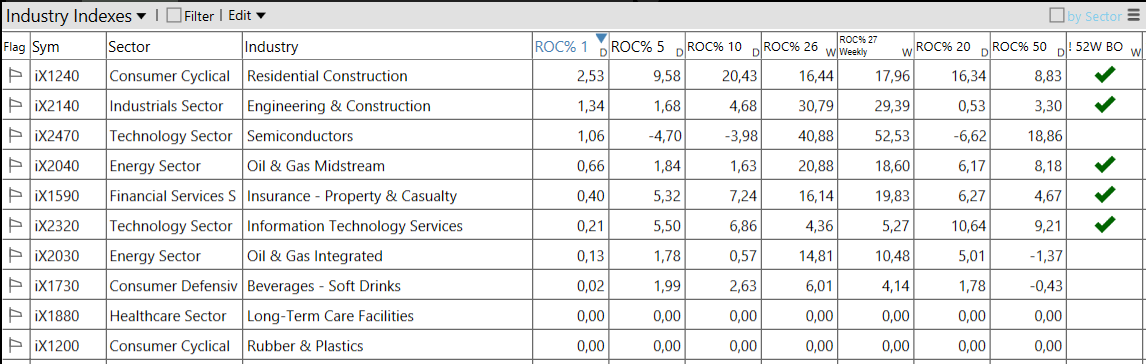Sort by ROC% 26 column header
Image resolution: width=1146 pixels, height=364 pixels.
pyautogui.click(x=800, y=47)
